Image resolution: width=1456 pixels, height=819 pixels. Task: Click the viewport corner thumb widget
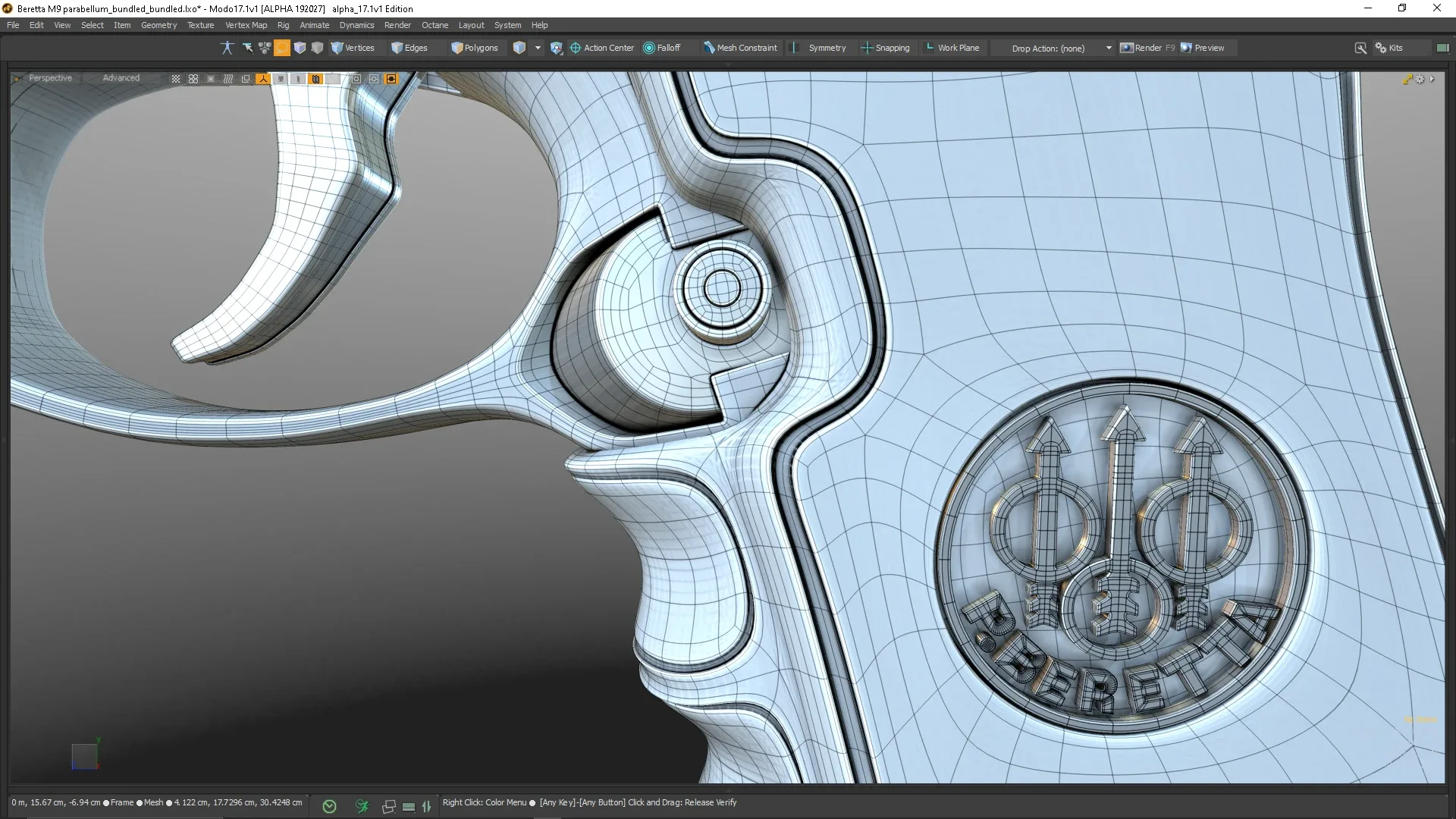click(x=17, y=78)
